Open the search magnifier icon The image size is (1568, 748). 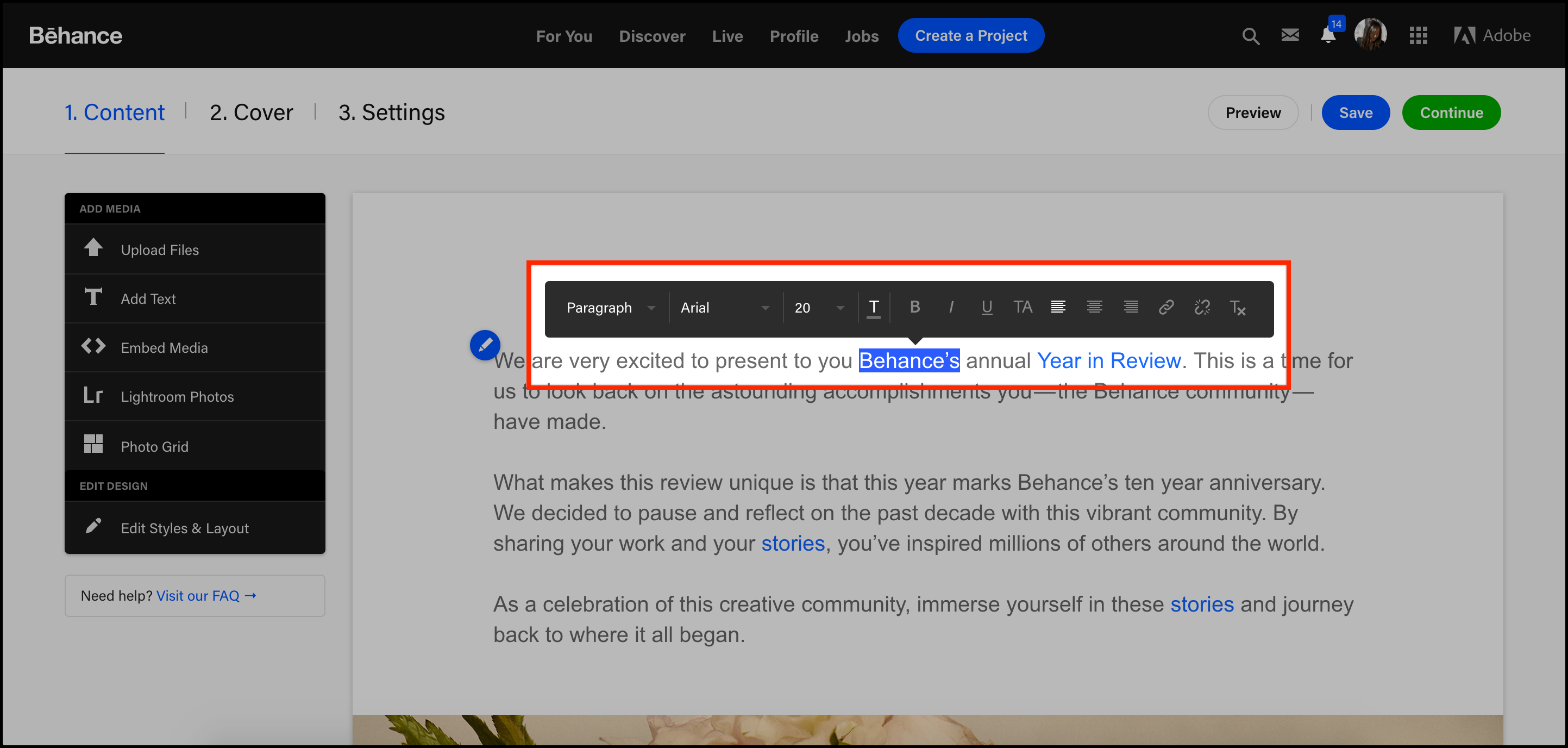[1250, 36]
